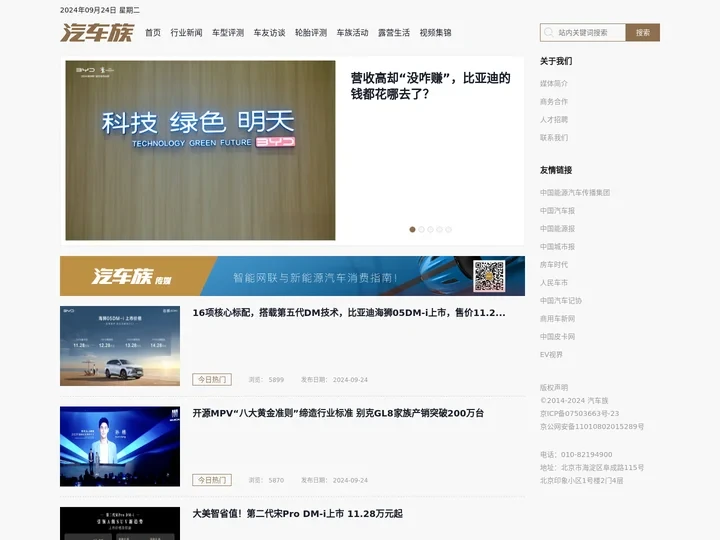Click 京ICP备07503663号-23 record link

579,413
